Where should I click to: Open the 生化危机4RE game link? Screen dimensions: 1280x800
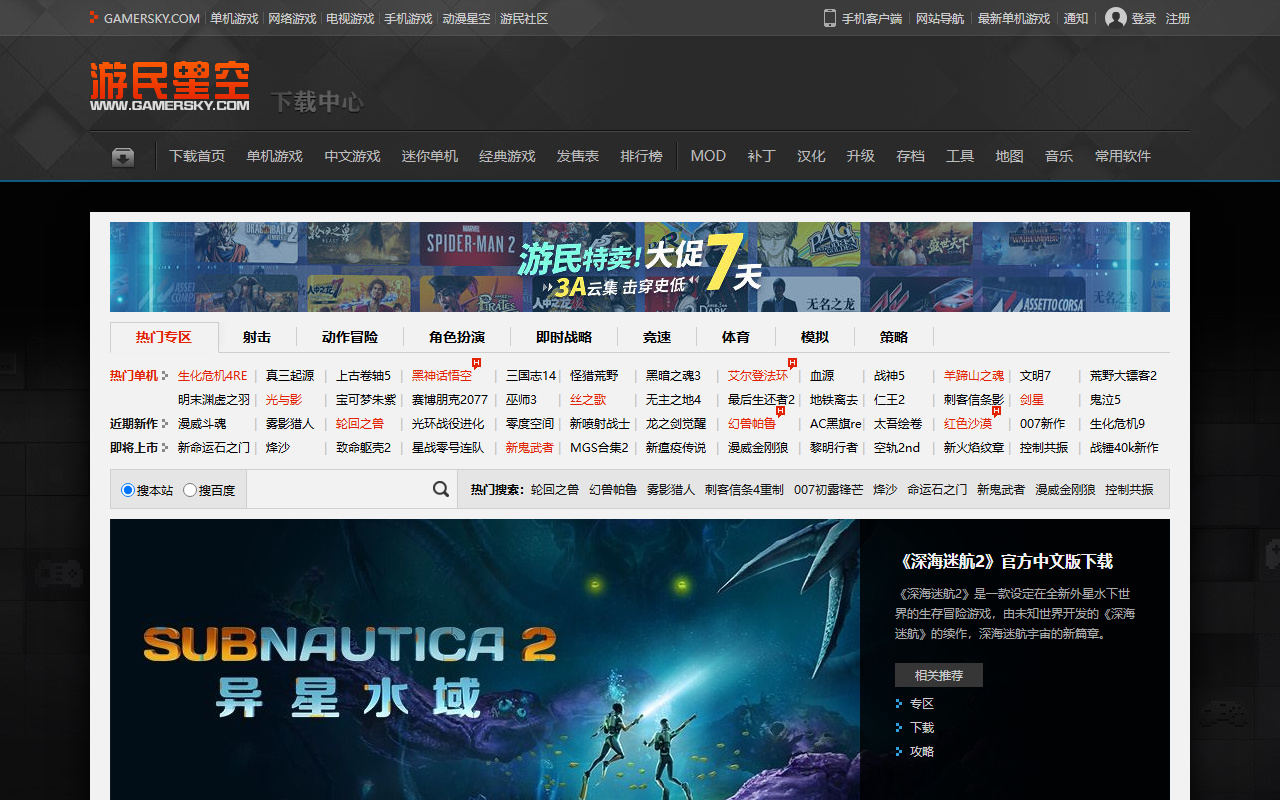click(212, 376)
